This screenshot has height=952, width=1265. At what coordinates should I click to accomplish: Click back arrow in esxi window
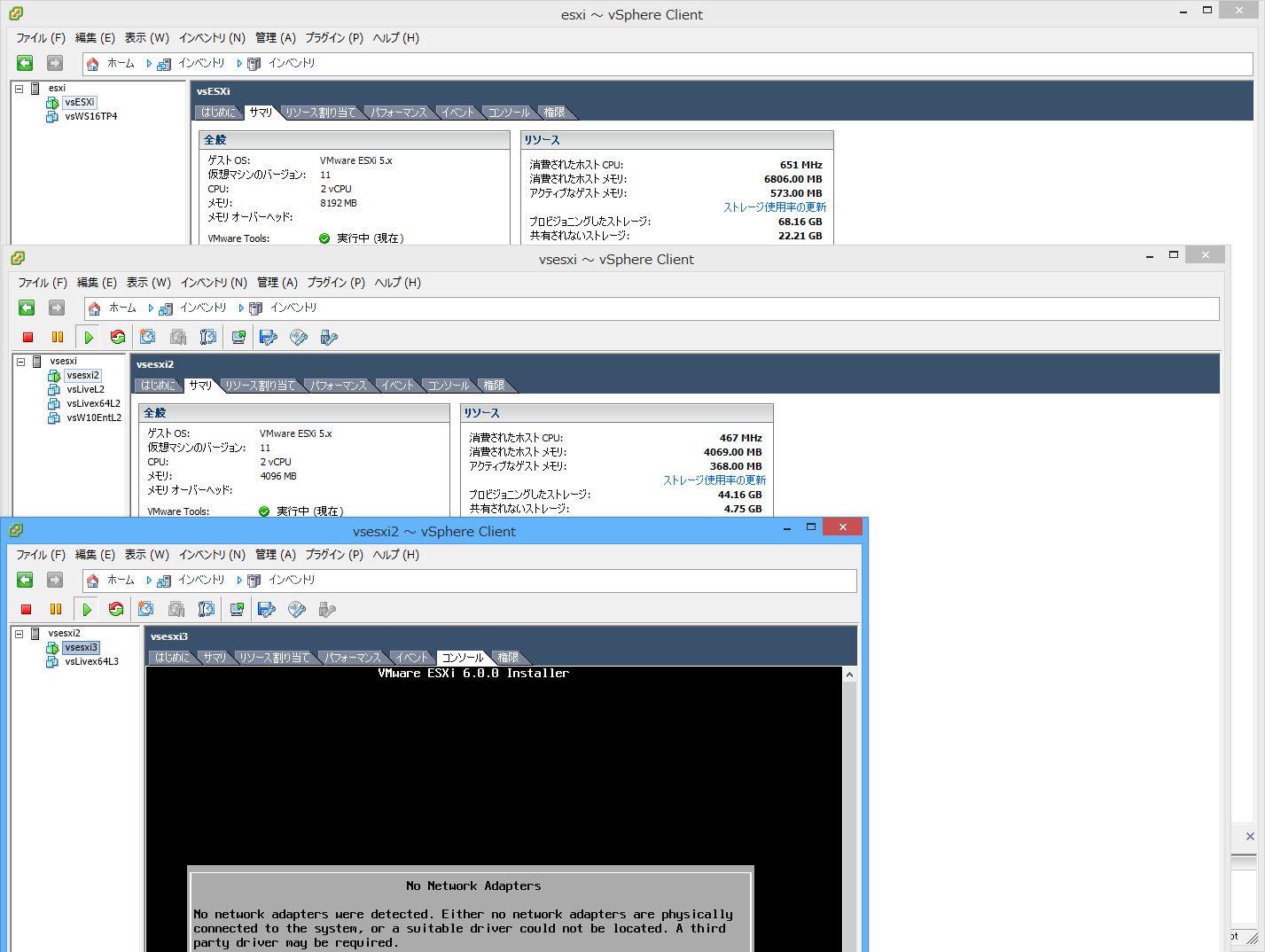pos(25,63)
